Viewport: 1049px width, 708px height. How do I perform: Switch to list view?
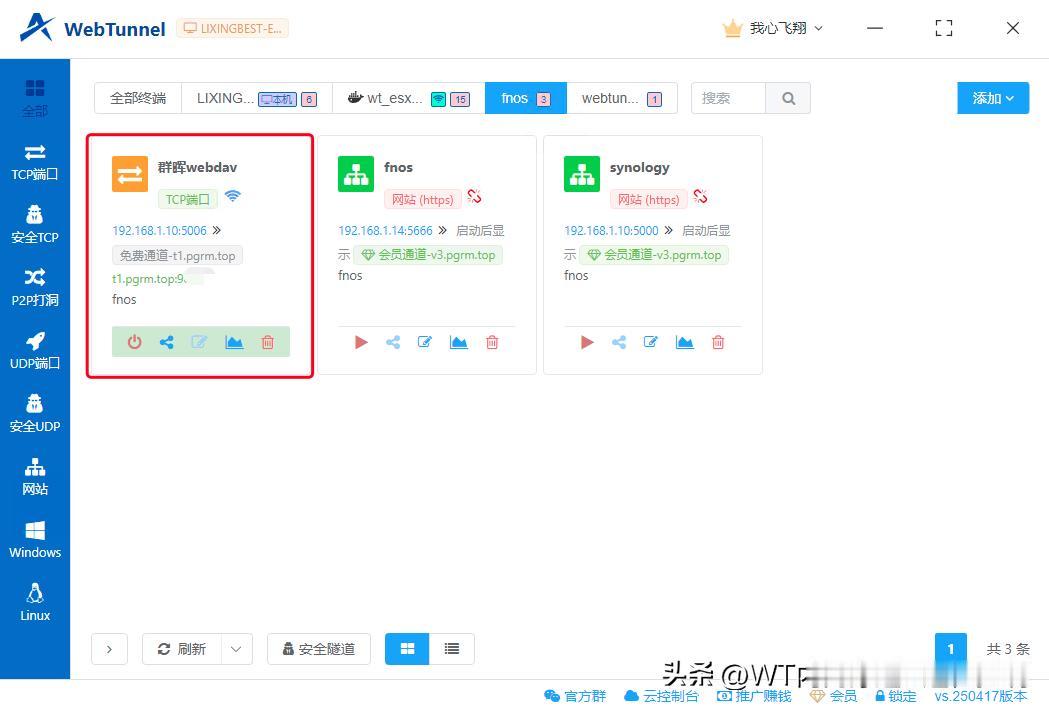click(452, 648)
